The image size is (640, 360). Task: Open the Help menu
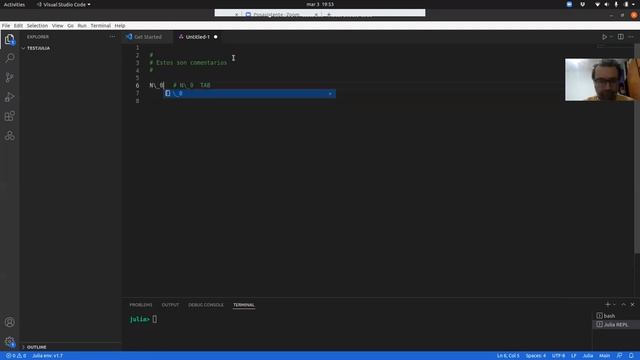[x=120, y=25]
